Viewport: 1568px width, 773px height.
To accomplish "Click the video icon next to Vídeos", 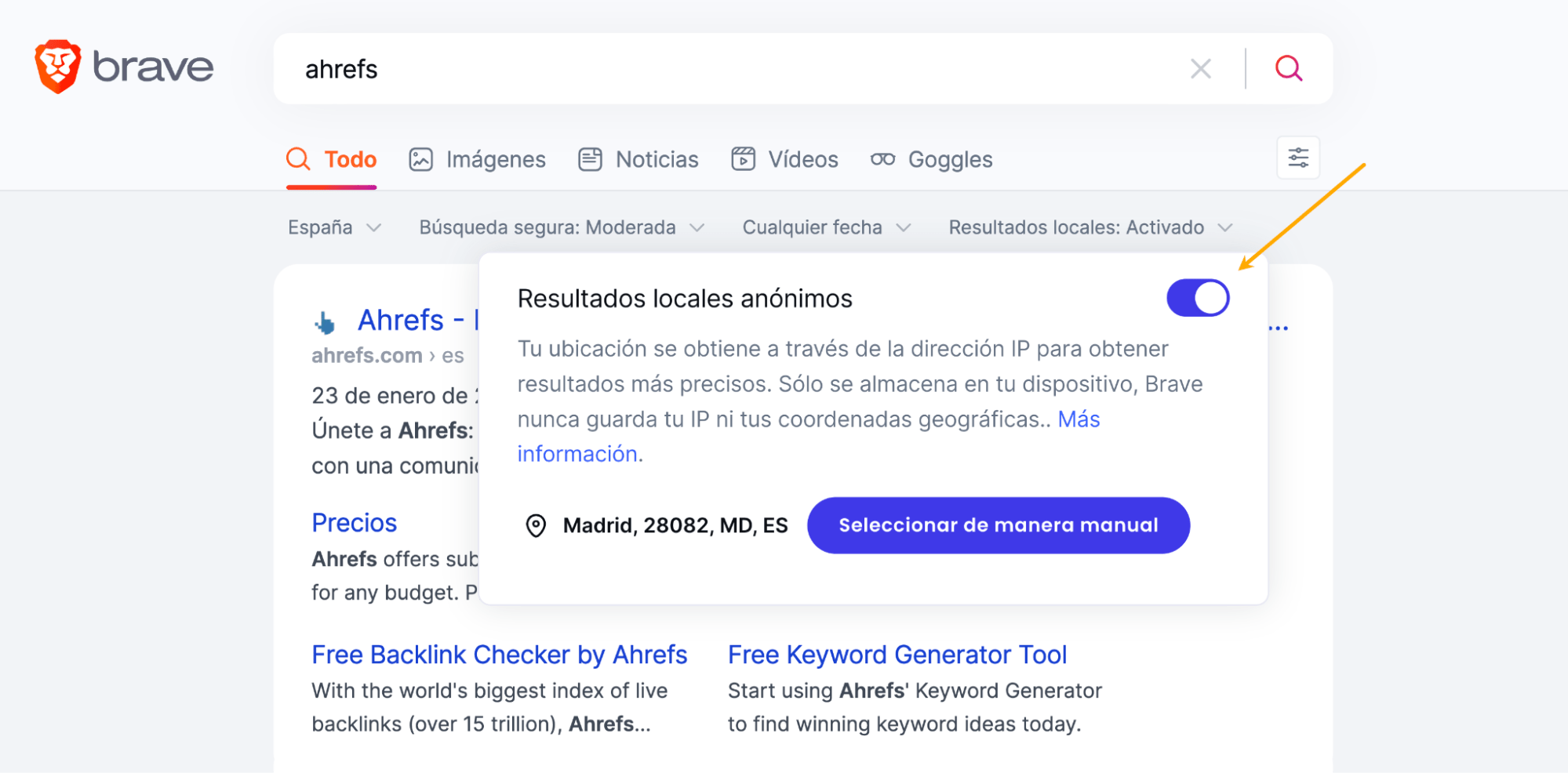I will pyautogui.click(x=744, y=158).
